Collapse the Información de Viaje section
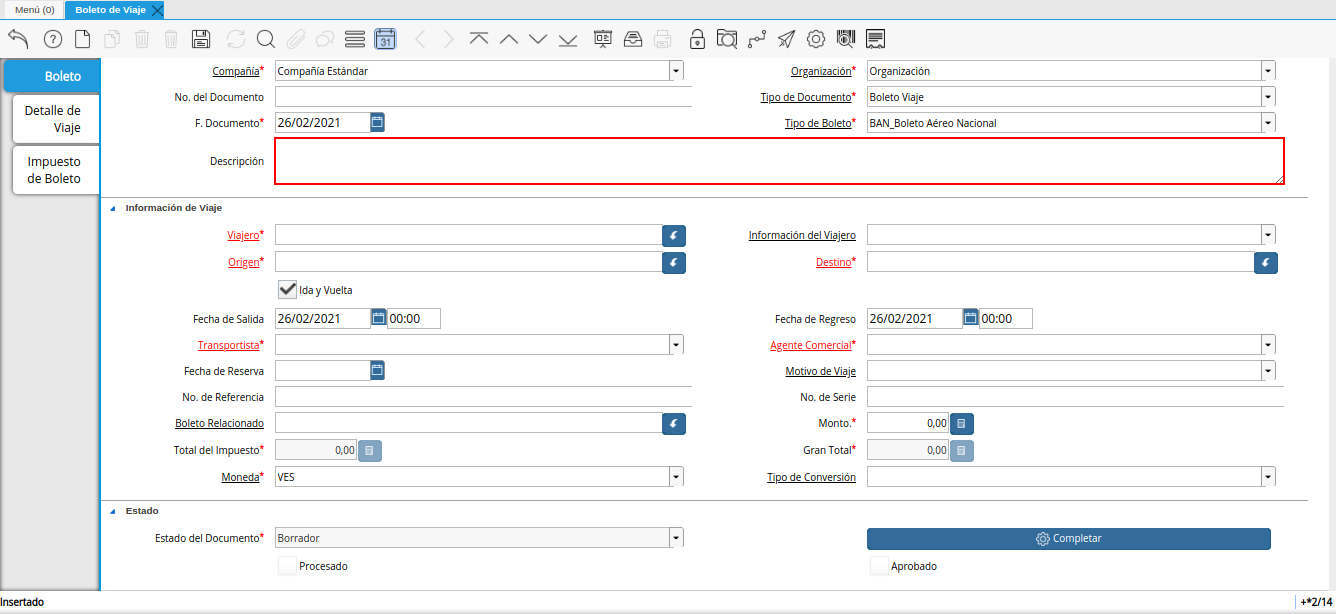 112,208
